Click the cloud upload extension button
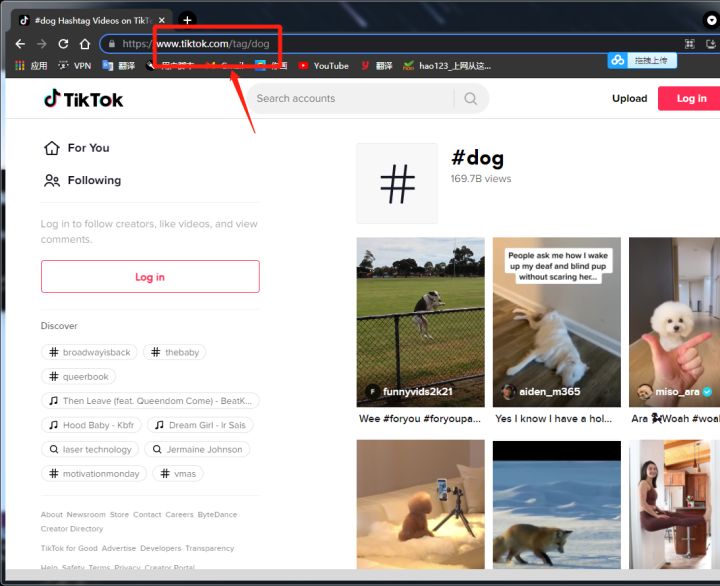The image size is (720, 586). click(x=642, y=60)
